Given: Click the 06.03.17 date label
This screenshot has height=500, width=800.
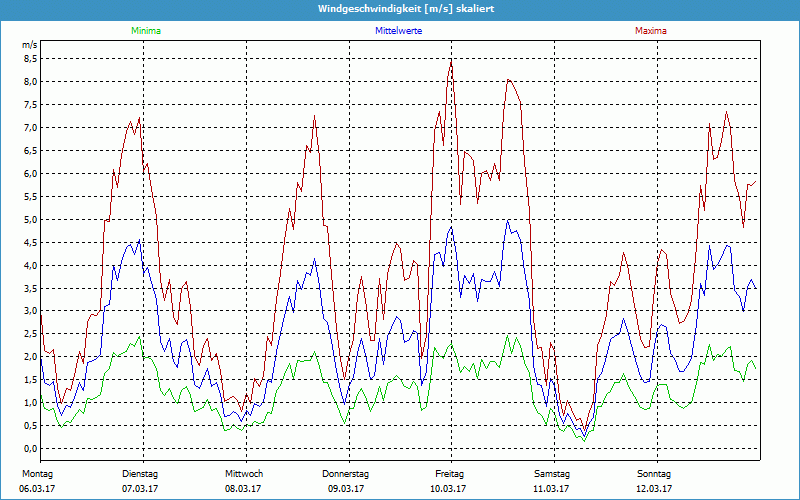Looking at the screenshot, I should pyautogui.click(x=37, y=489).
